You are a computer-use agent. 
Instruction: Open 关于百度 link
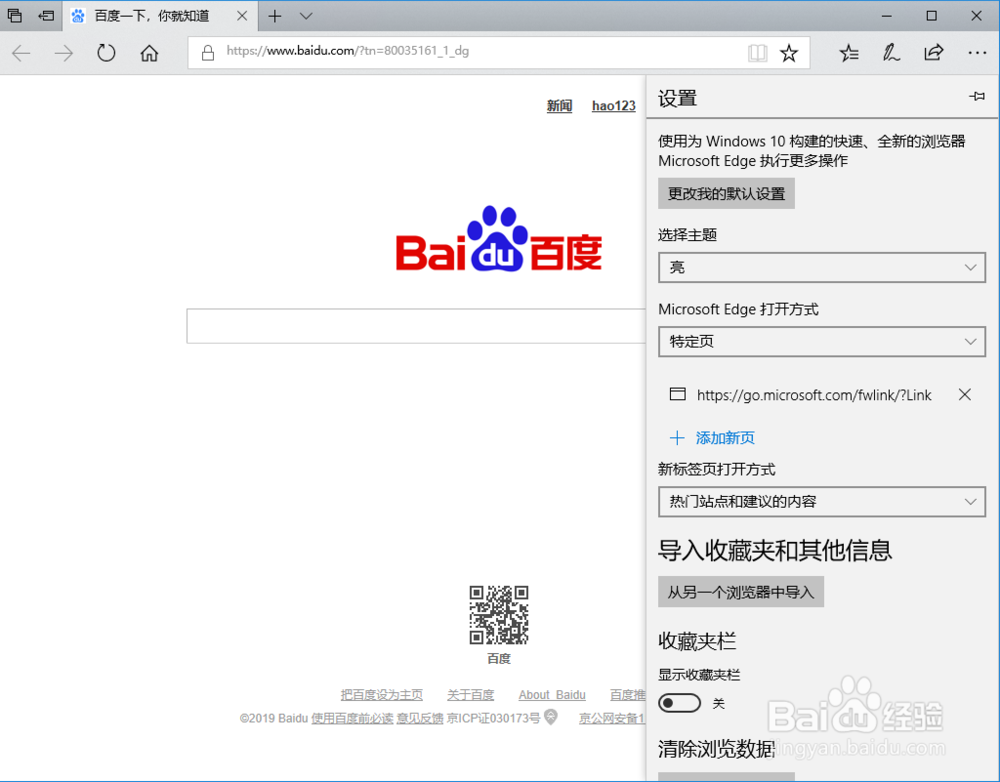click(x=471, y=695)
